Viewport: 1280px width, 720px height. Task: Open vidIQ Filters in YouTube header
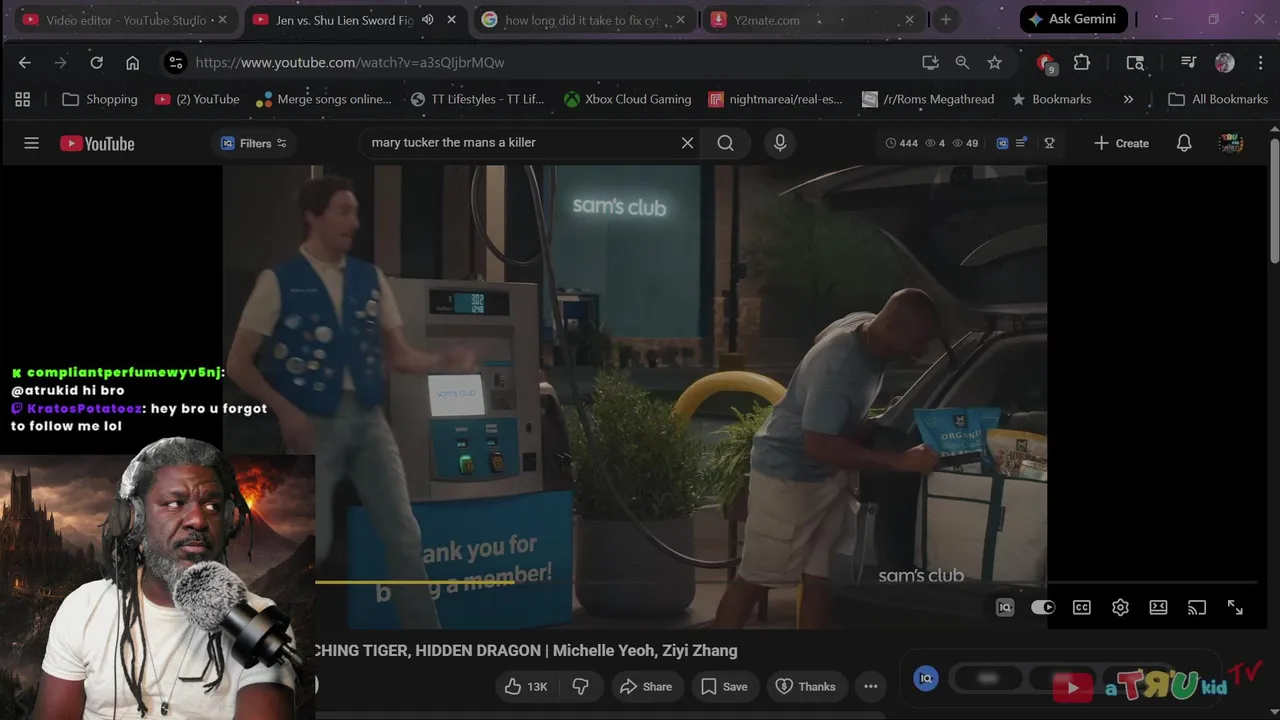pyautogui.click(x=254, y=143)
